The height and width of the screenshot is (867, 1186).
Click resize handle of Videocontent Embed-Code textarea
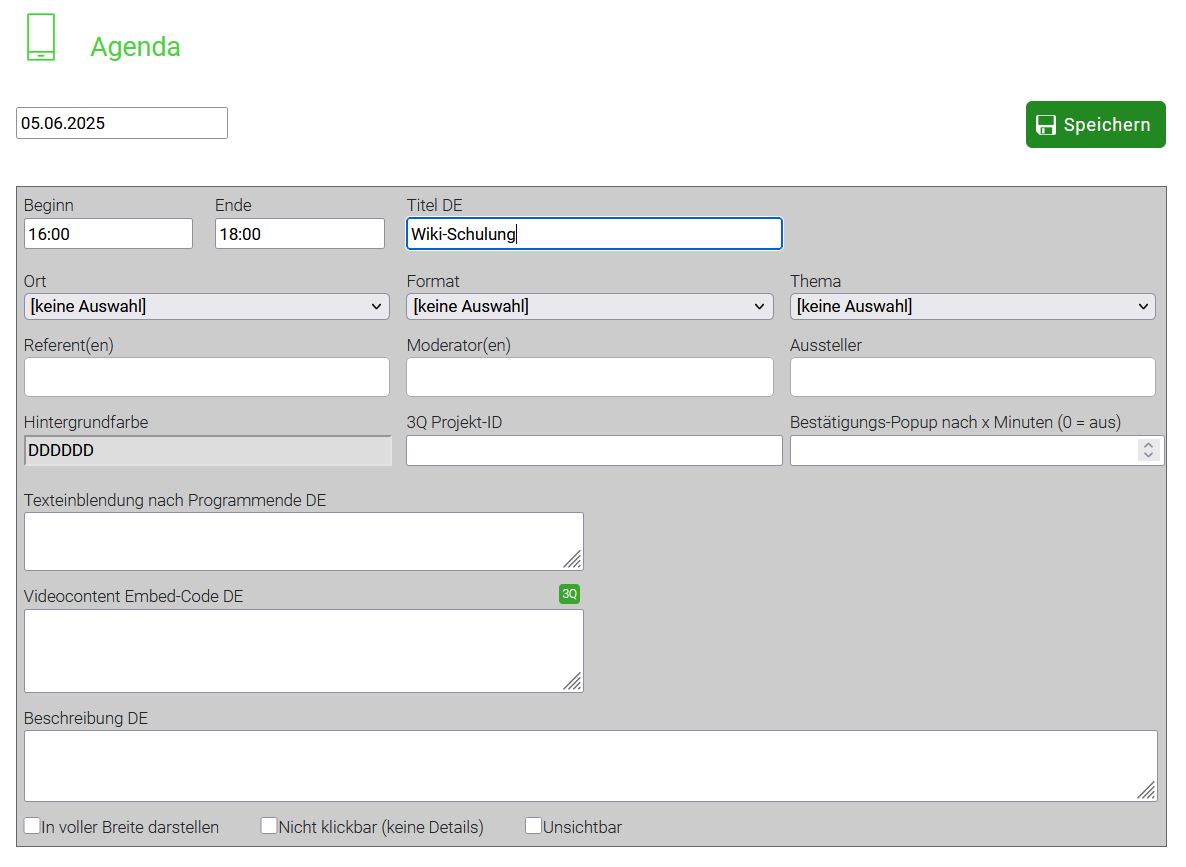(572, 681)
